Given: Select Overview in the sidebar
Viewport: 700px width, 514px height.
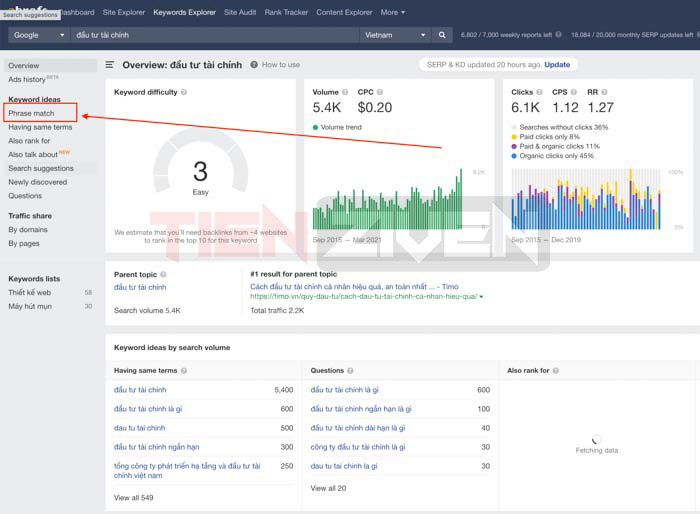Looking at the screenshot, I should [50, 66].
